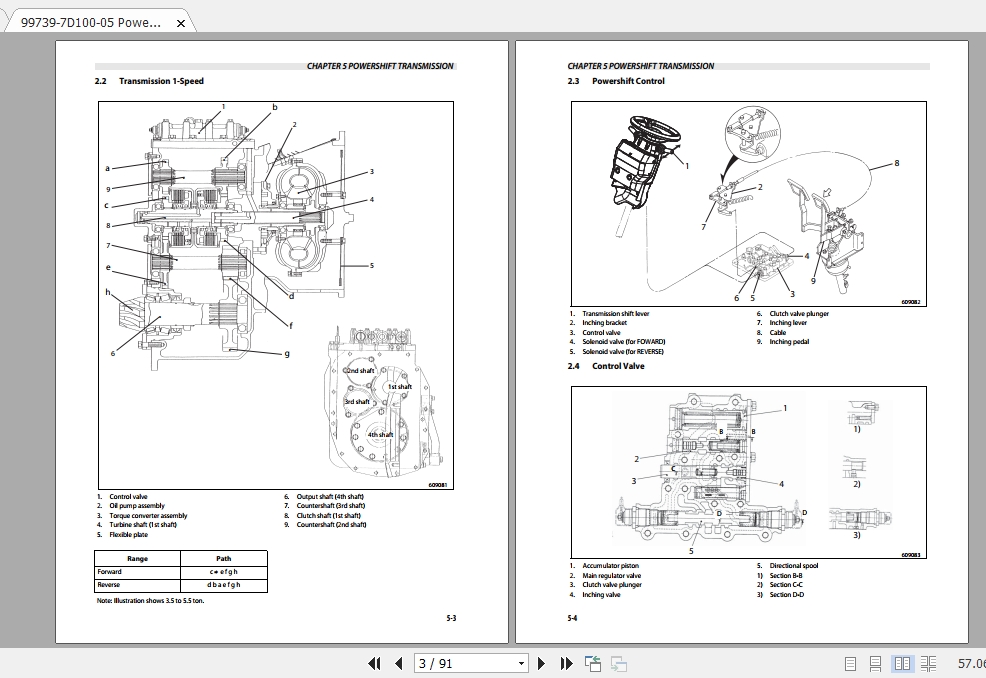This screenshot has width=986, height=678.
Task: Click the legend text 'Flexible plate'
Action: click(x=129, y=535)
